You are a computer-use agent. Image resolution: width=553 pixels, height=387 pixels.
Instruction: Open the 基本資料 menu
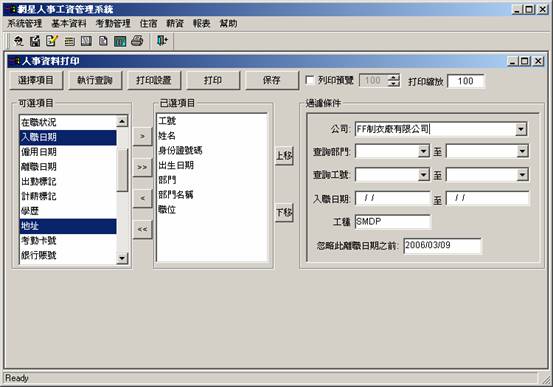tap(69, 24)
